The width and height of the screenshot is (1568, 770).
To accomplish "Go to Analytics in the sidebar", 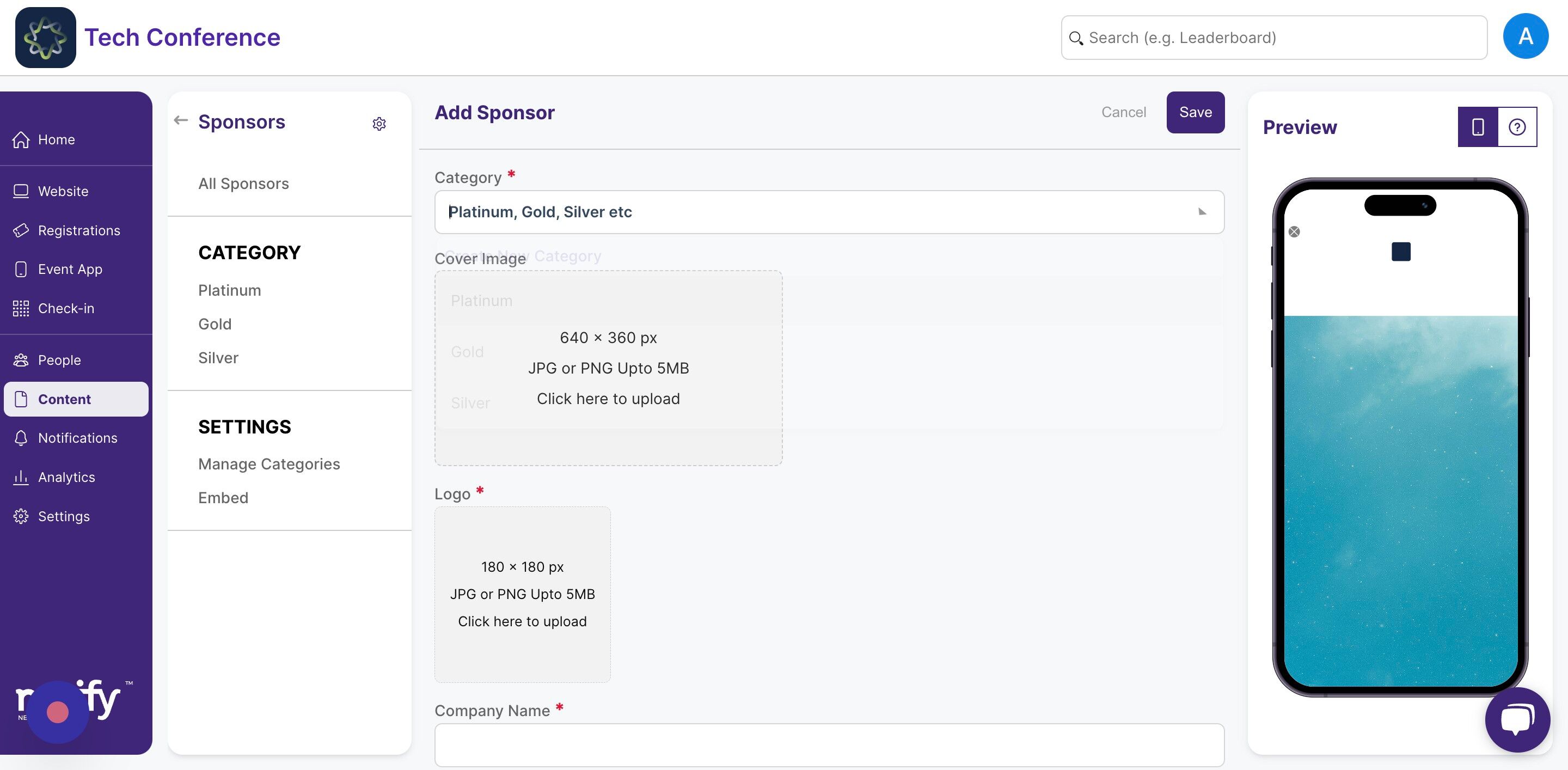I will pos(66,476).
